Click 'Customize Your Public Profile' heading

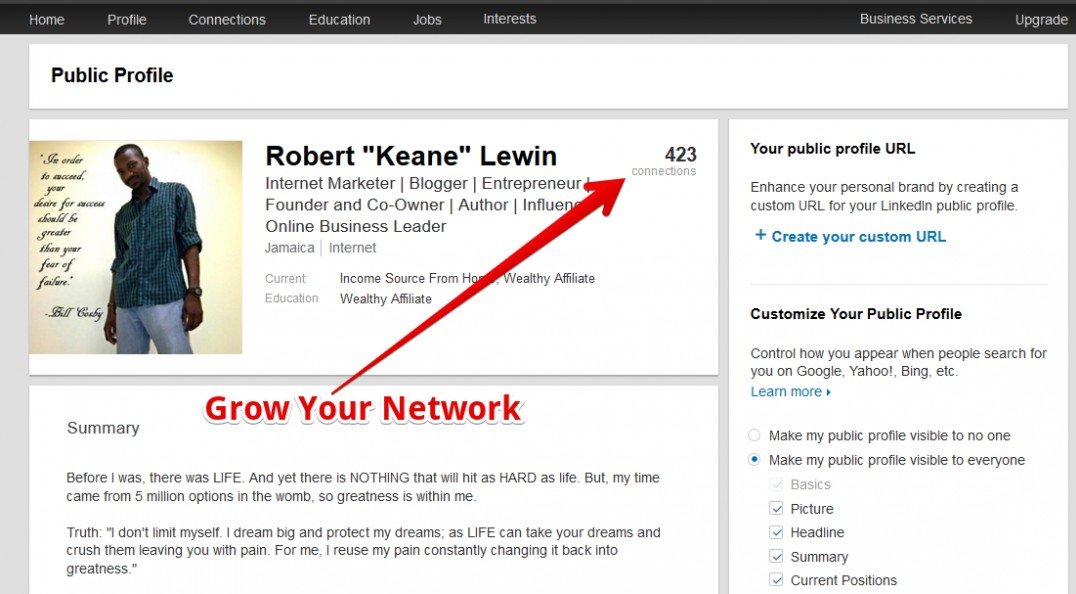click(x=856, y=314)
